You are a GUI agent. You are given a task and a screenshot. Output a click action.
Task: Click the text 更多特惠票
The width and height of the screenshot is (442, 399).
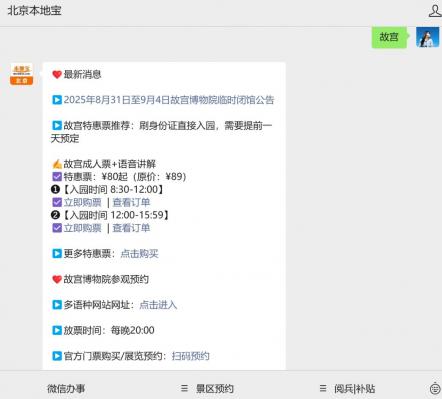87,254
